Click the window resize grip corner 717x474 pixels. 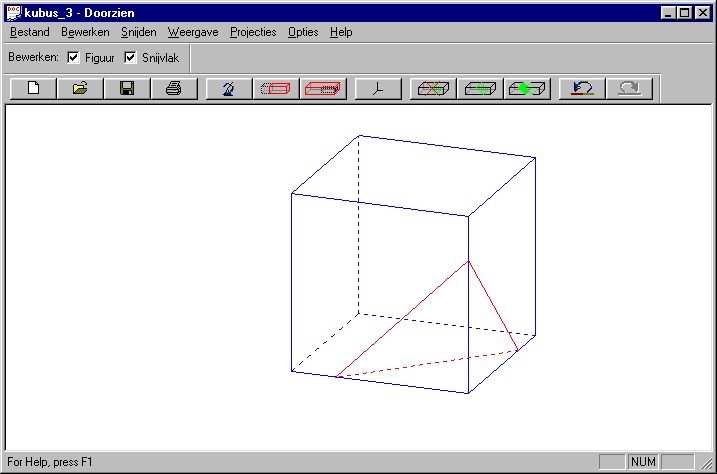[x=706, y=463]
